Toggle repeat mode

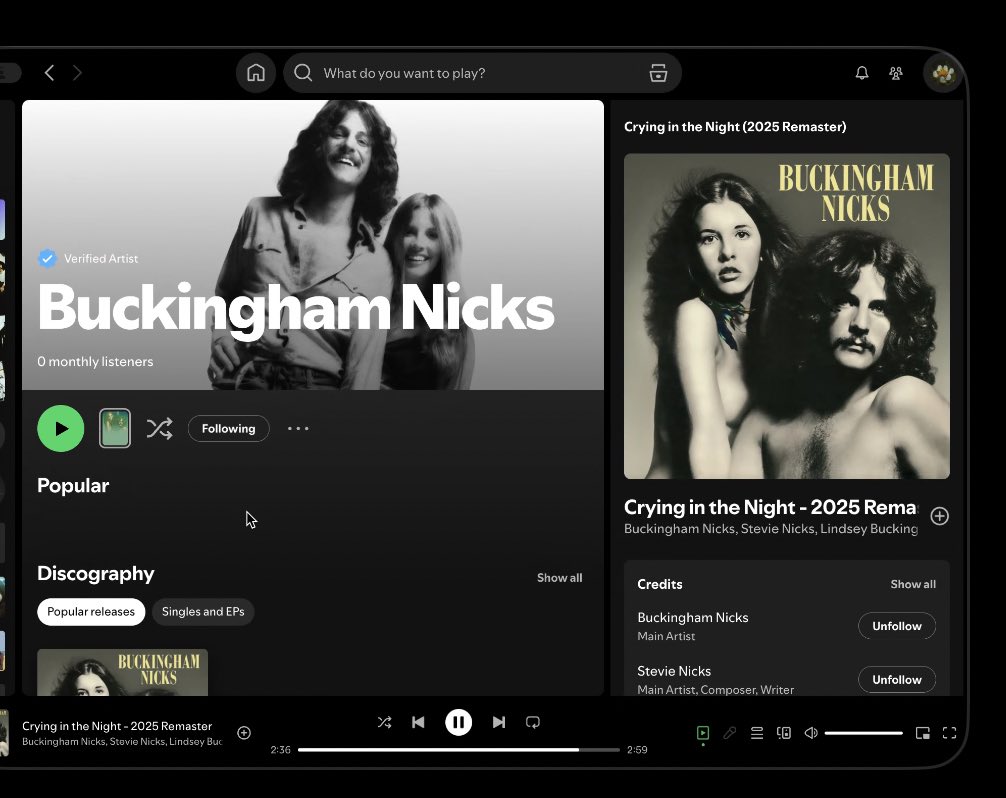pyautogui.click(x=533, y=722)
